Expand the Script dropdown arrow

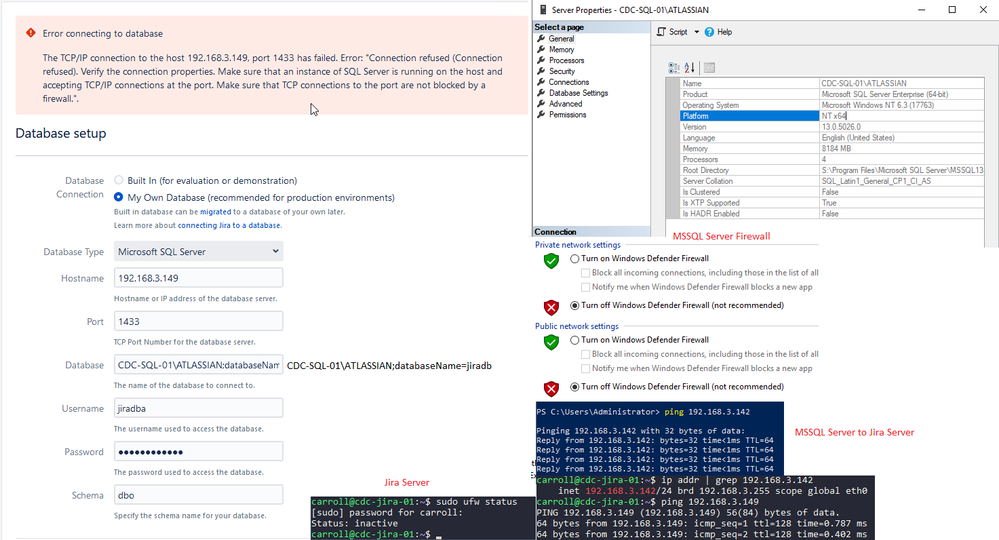coord(696,32)
